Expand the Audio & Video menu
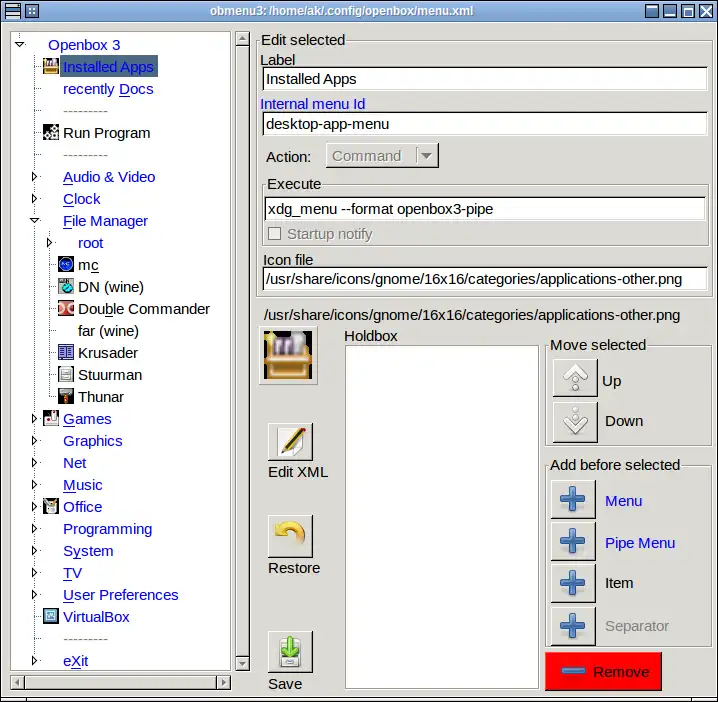The width and height of the screenshot is (718, 702). (34, 176)
